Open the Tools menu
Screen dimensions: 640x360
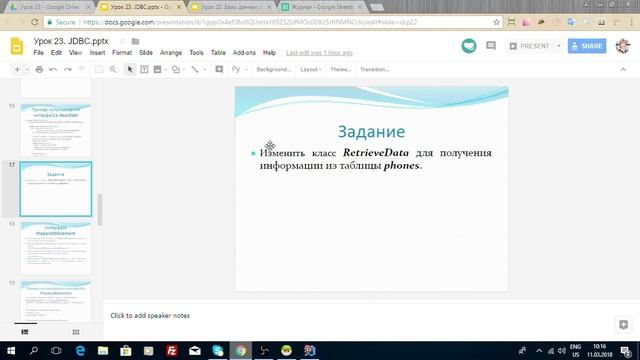(196, 53)
